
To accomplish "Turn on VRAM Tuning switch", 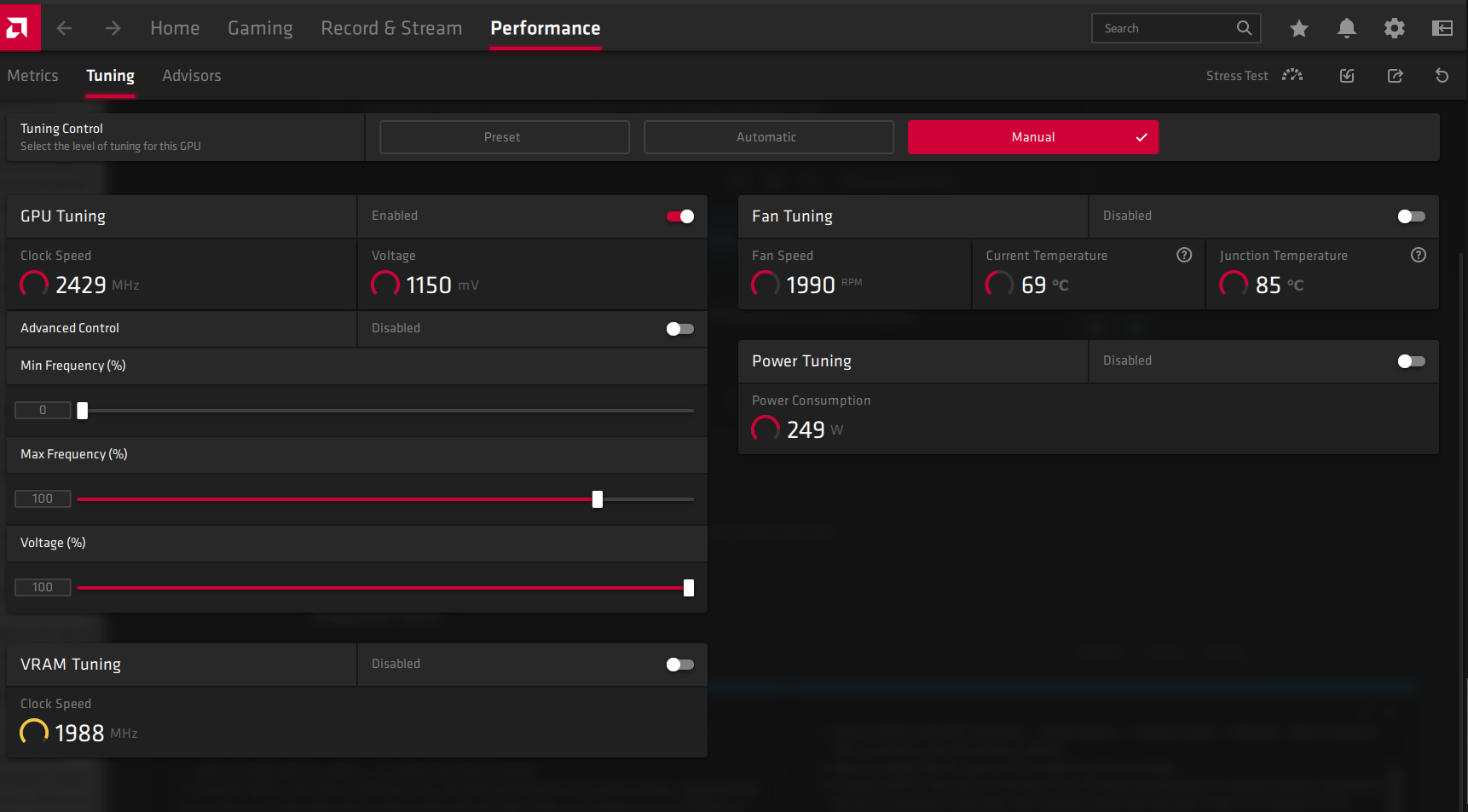I will tap(679, 665).
